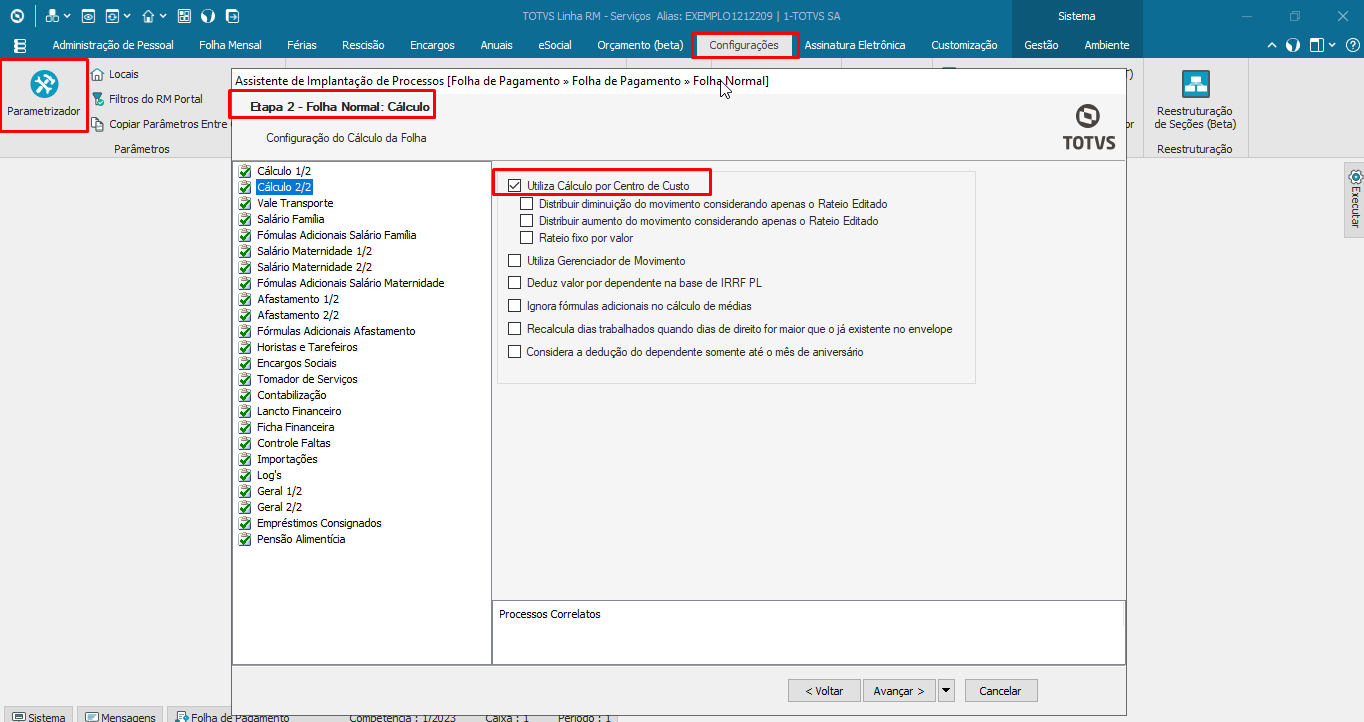Enable Utiliza Gerenciador de Movimento

point(515,261)
